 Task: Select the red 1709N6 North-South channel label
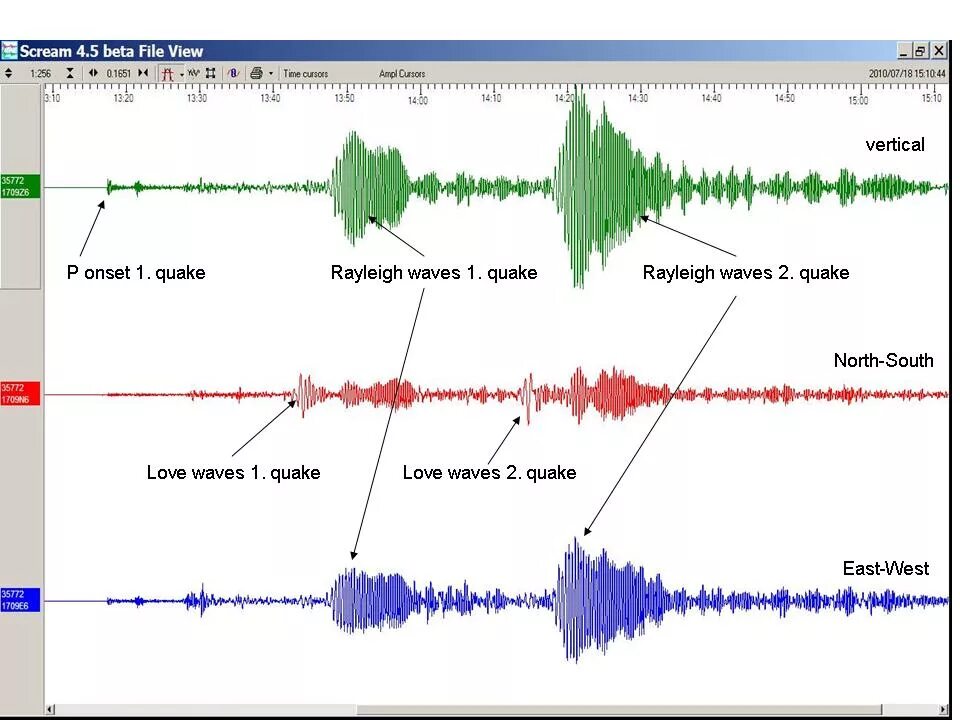(x=20, y=393)
